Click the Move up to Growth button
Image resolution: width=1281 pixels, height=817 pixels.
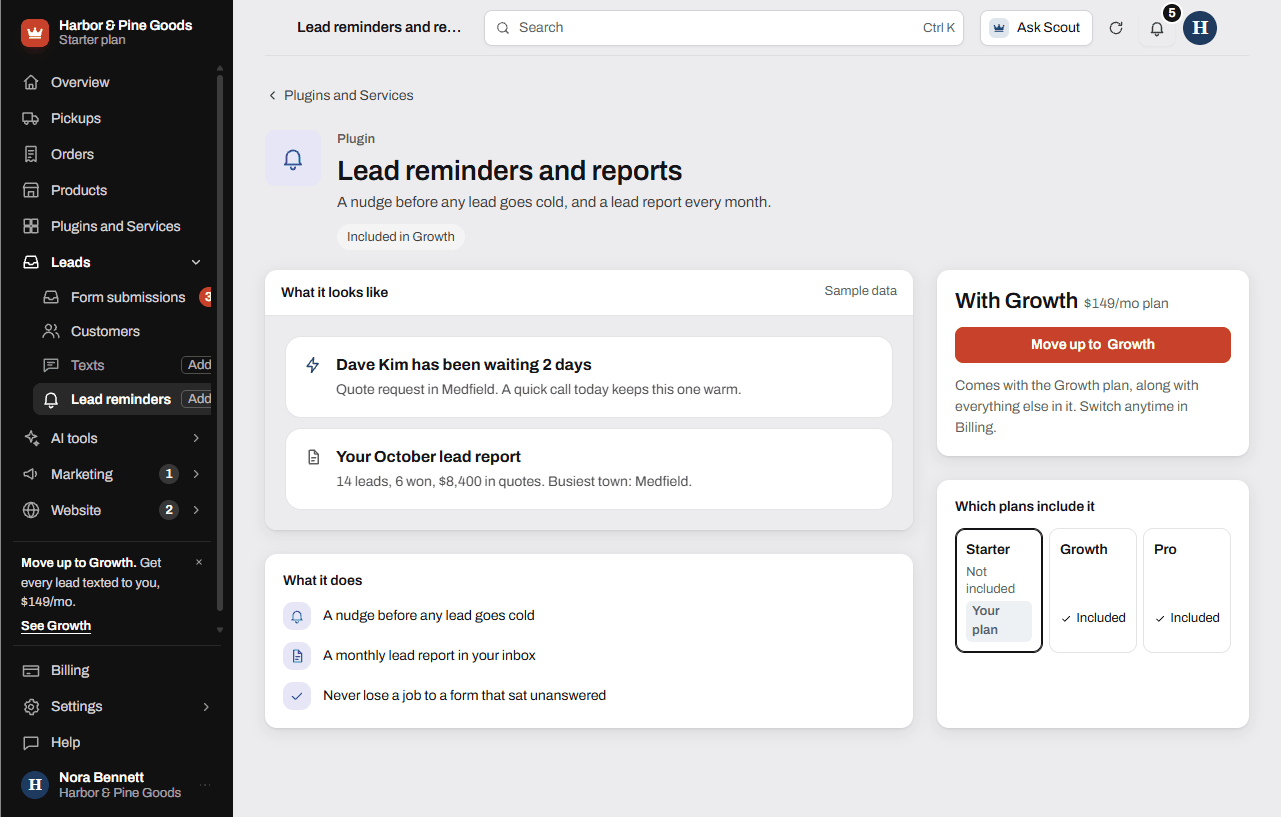coord(1093,344)
